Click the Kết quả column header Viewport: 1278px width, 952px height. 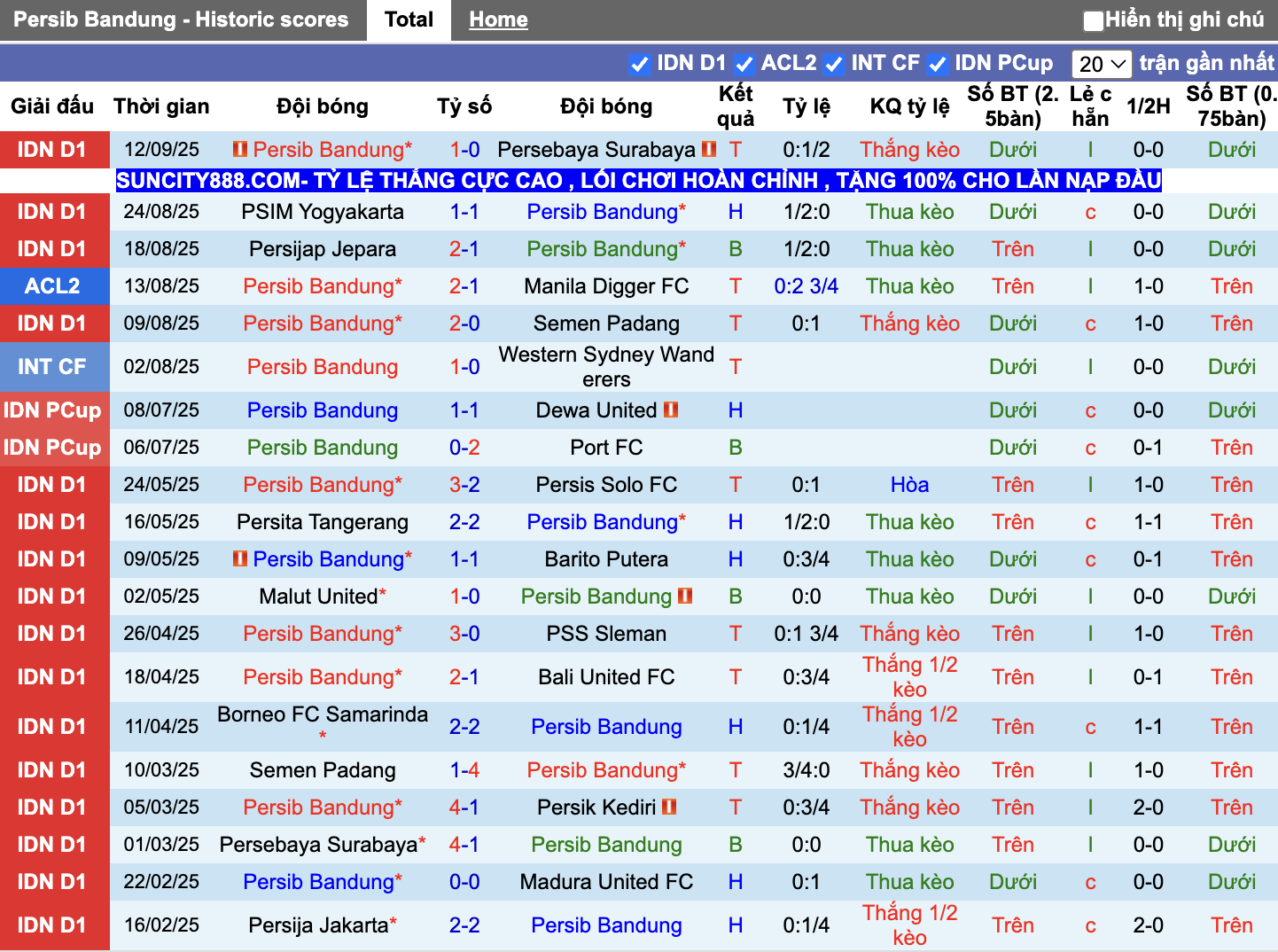736,106
